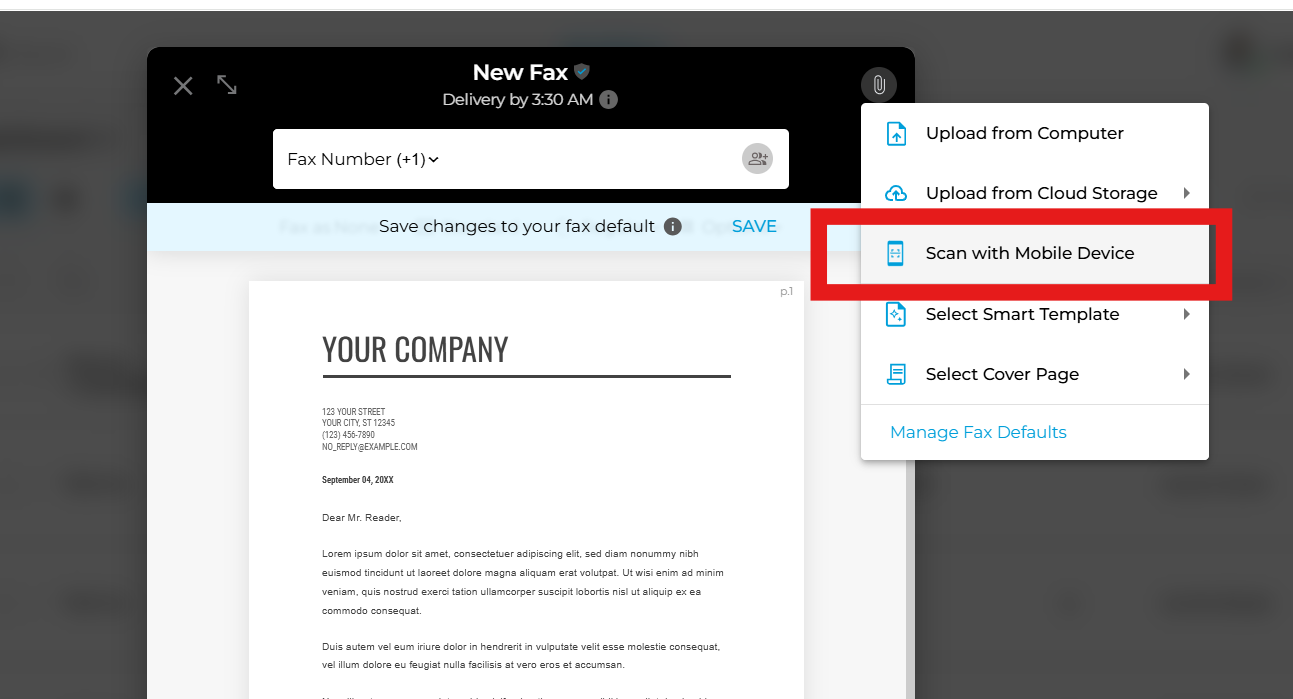Viewport: 1293px width, 699px height.
Task: Close the New Fax dialog with X
Action: pyautogui.click(x=183, y=86)
